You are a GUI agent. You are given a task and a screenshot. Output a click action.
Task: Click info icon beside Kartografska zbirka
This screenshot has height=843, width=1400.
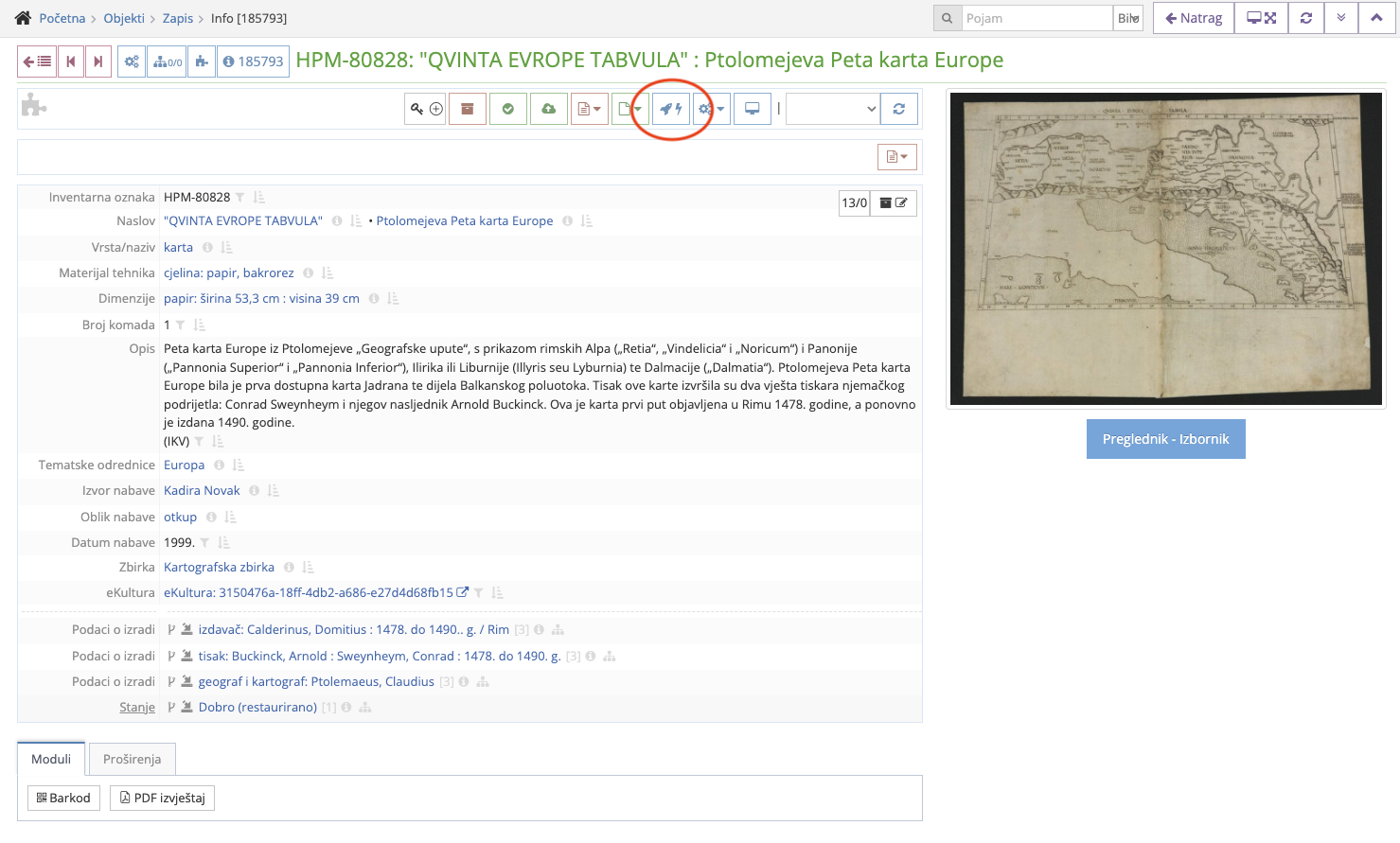click(x=289, y=568)
